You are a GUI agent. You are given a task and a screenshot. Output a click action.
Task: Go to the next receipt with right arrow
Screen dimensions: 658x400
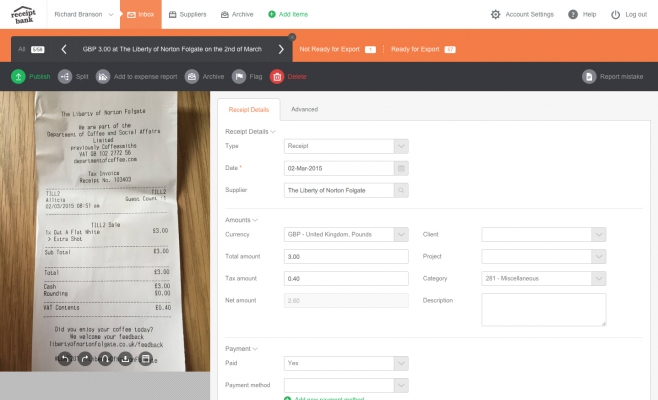click(x=281, y=49)
